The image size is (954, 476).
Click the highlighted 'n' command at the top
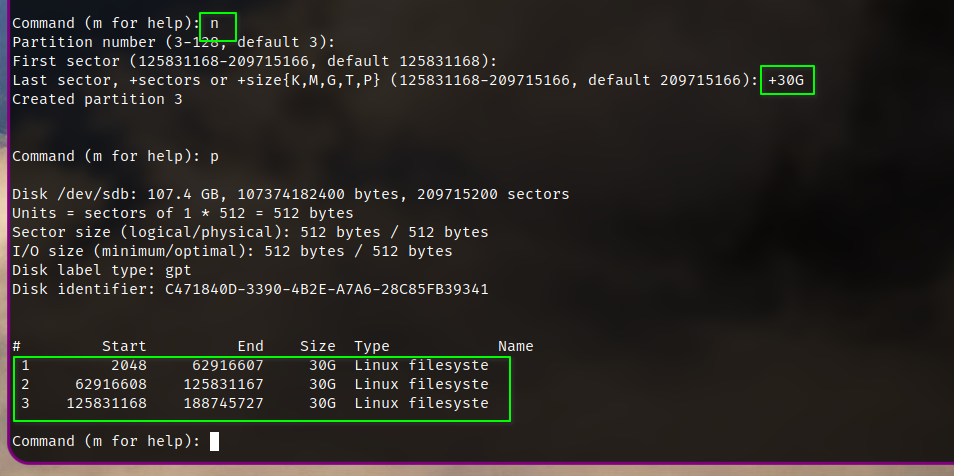point(214,23)
